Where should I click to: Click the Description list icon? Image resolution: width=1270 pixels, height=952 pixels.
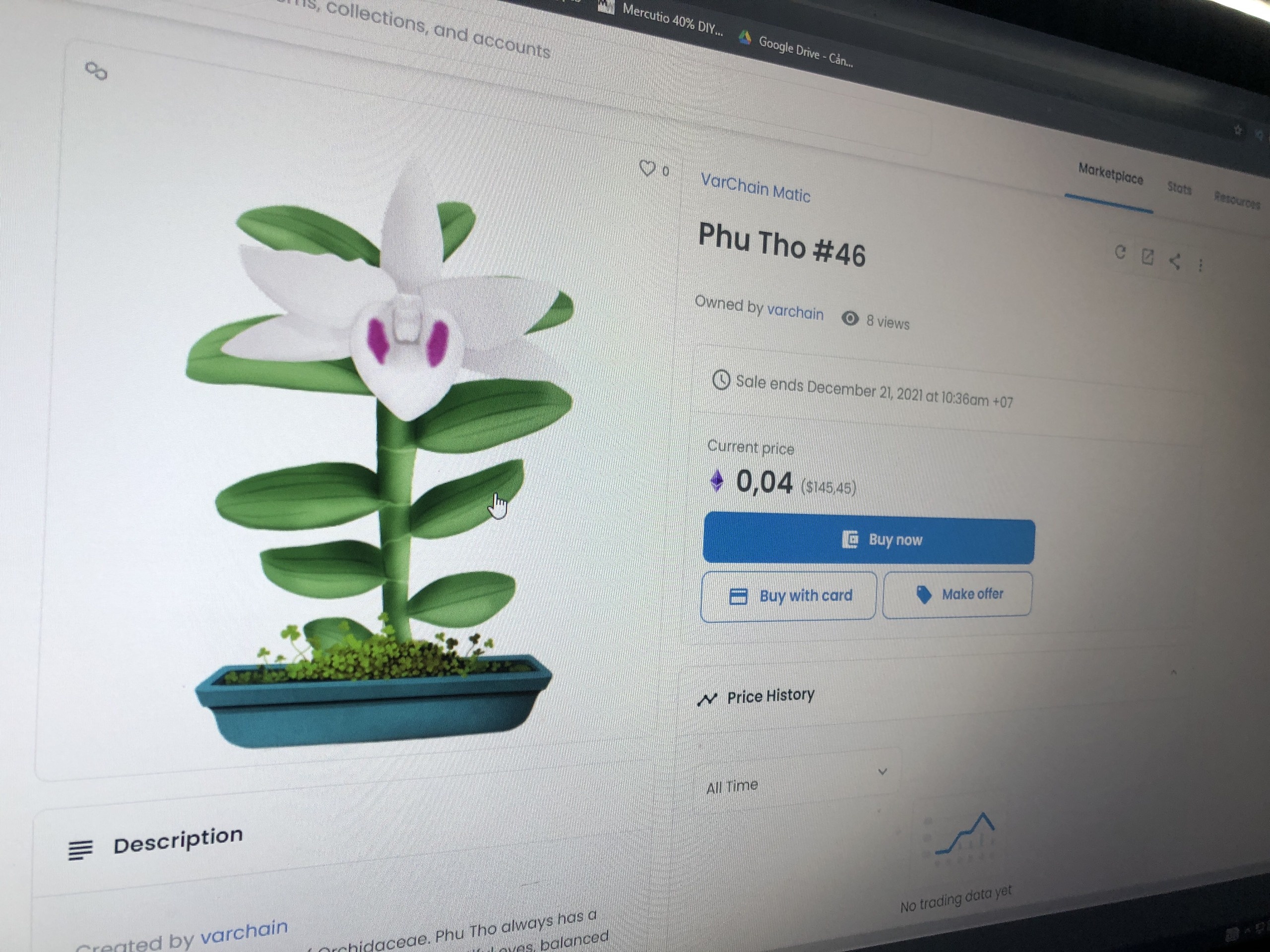[80, 850]
